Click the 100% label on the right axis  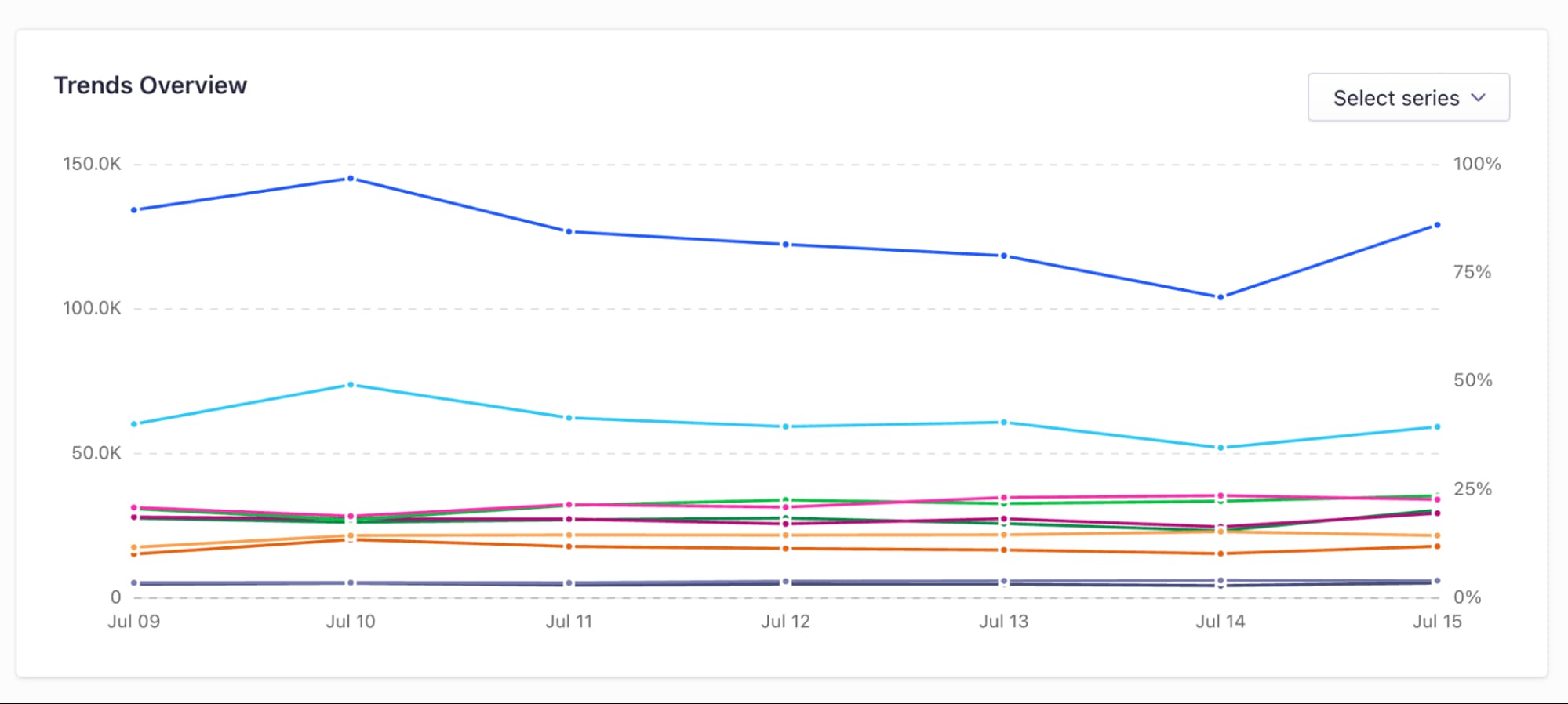[1478, 165]
